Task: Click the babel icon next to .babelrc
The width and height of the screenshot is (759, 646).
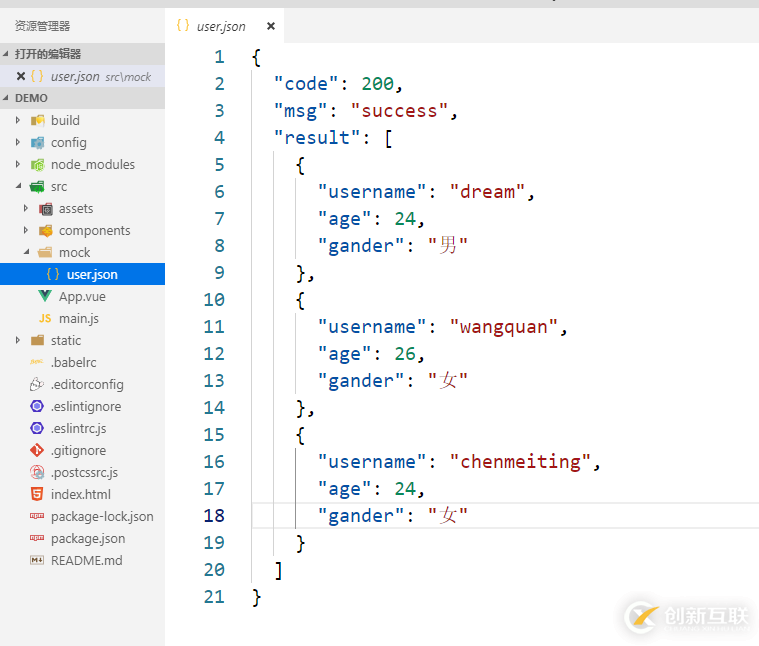Action: click(x=37, y=362)
